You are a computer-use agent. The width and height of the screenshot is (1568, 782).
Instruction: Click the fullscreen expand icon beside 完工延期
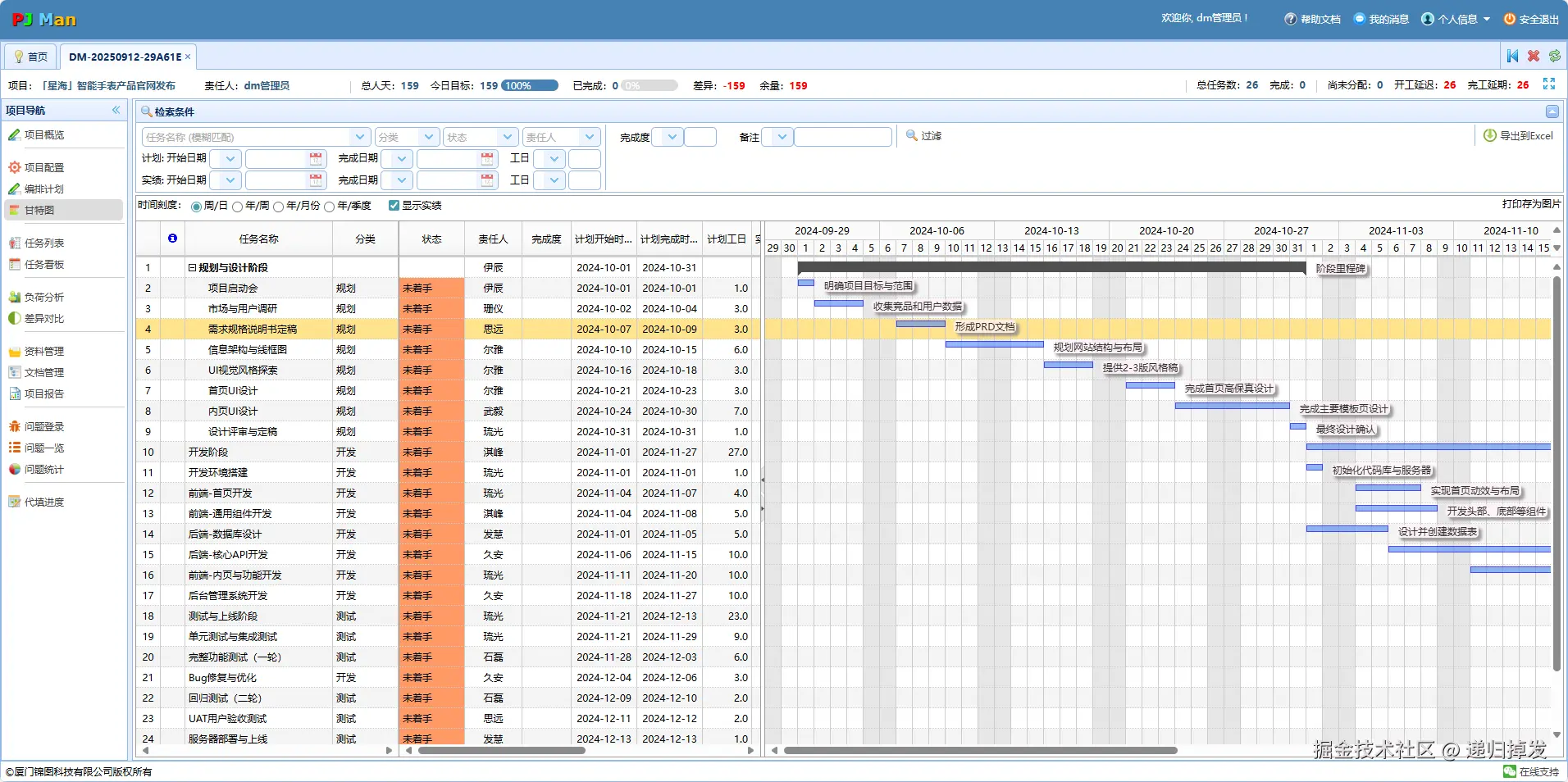point(1549,84)
